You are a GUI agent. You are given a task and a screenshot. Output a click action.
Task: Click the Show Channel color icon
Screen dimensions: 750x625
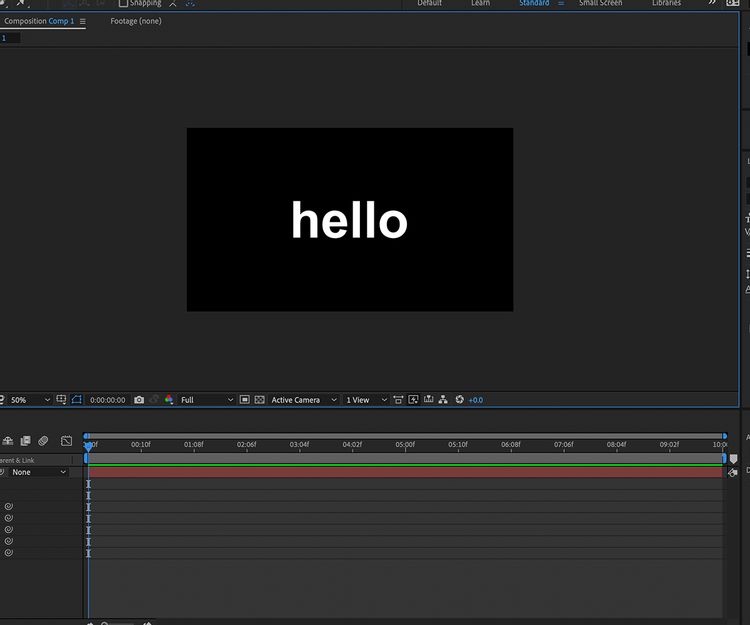click(169, 400)
